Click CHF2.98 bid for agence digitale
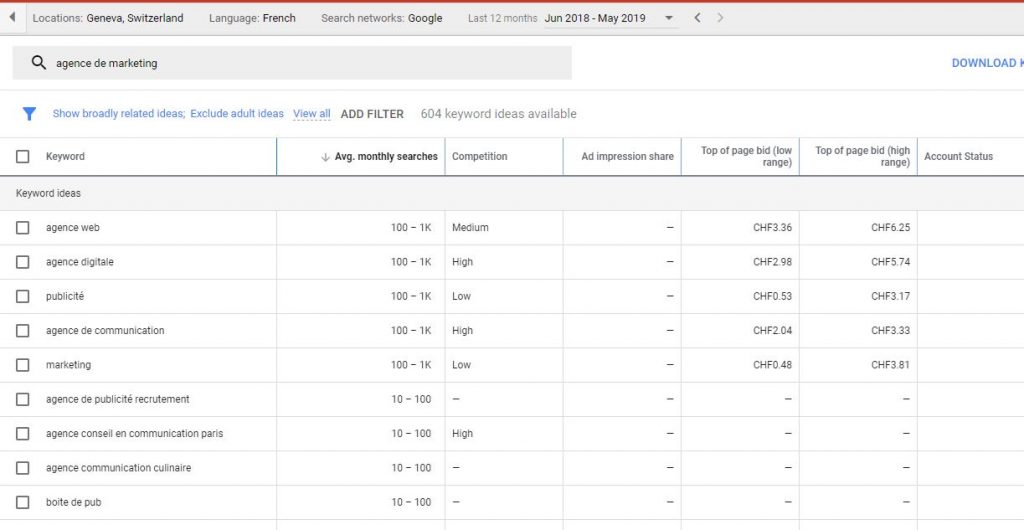The image size is (1024, 530). [772, 262]
